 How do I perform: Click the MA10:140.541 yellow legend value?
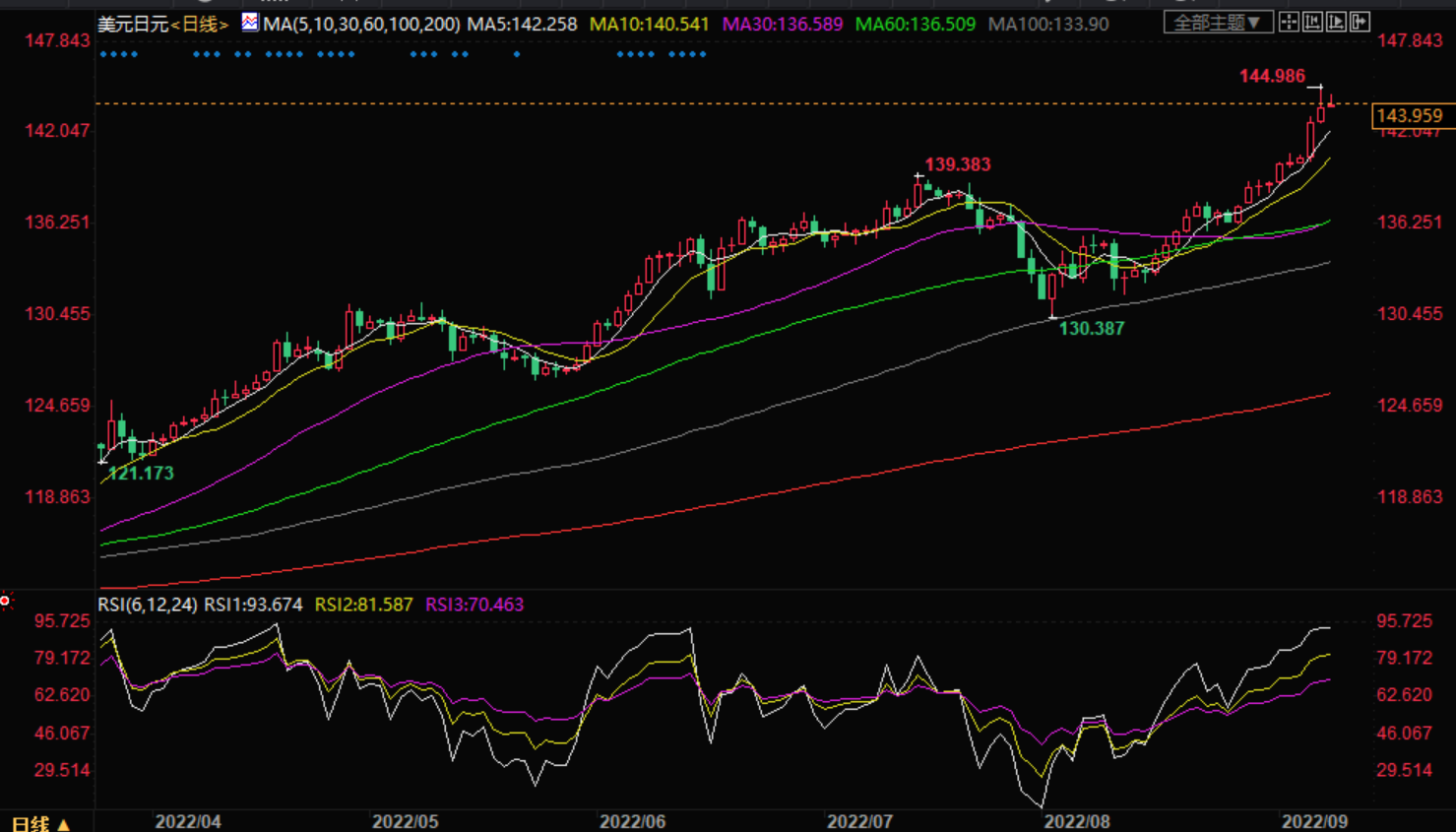649,24
